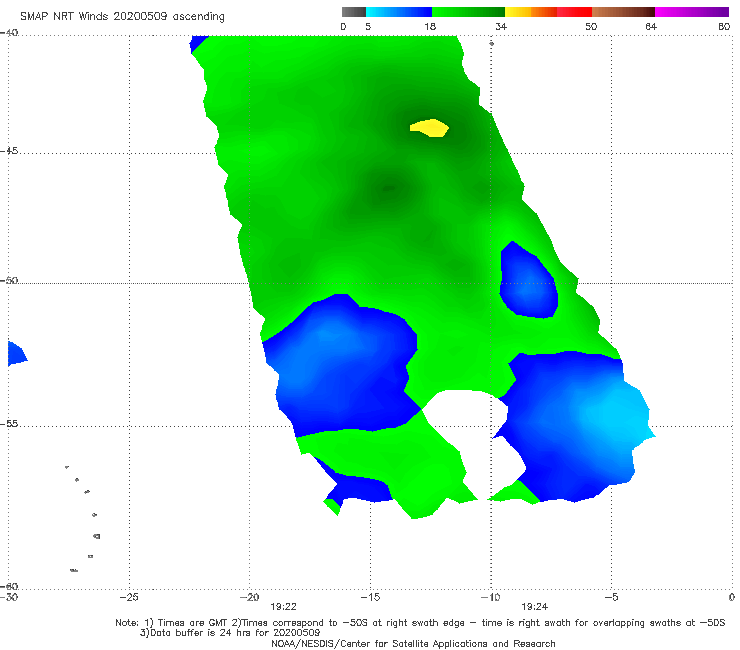Screen dimensions: 740x650
Task: Click the gray segment of the wind color bar
Action: [354, 12]
